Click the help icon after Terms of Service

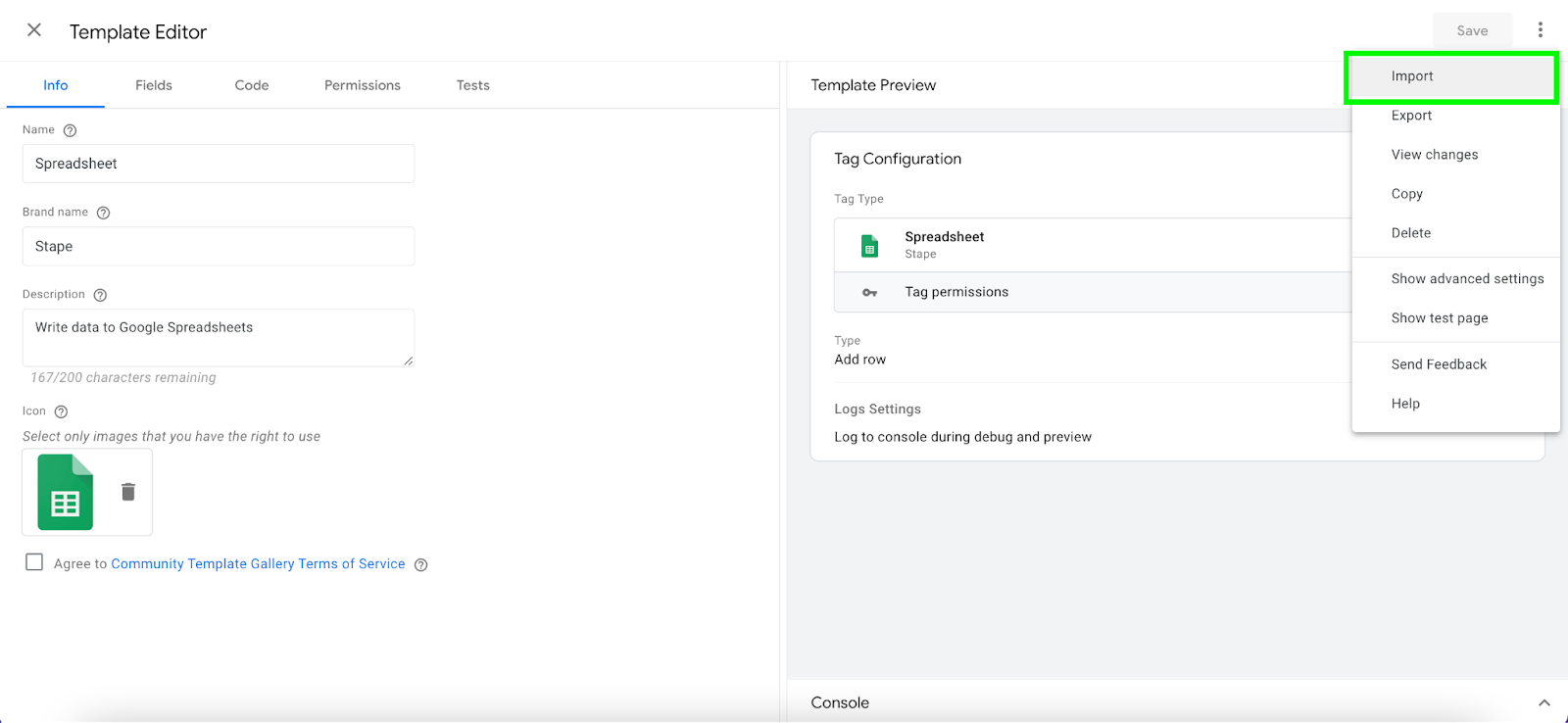[x=420, y=564]
